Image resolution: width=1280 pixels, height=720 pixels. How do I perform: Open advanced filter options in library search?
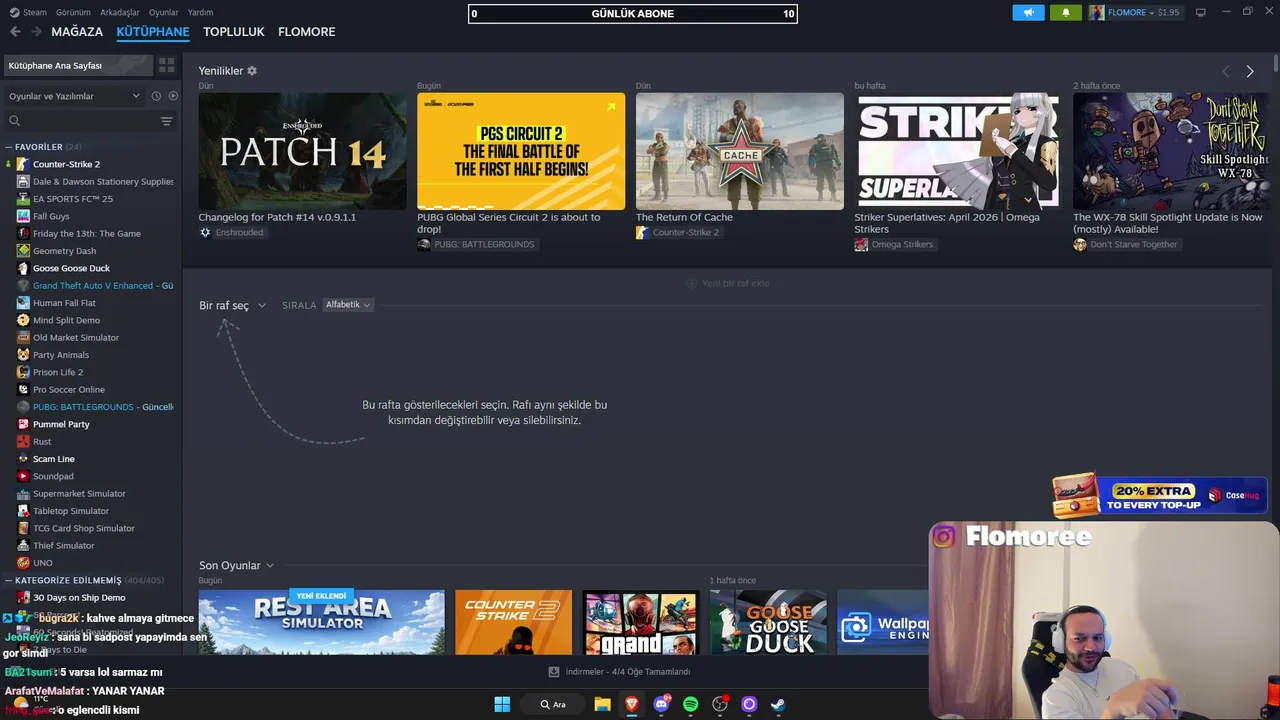166,121
